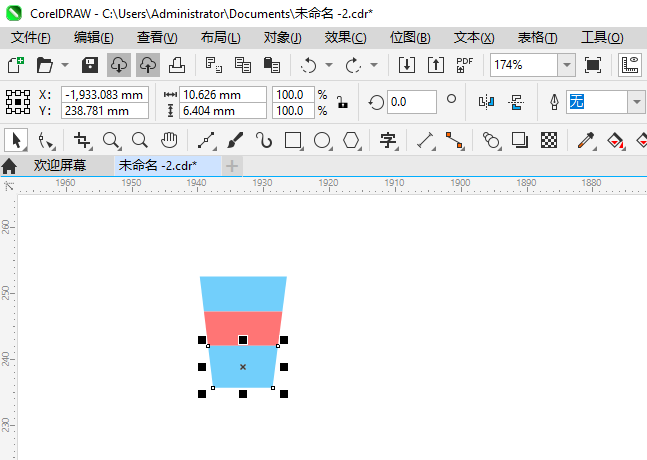Viewport: 647px width, 460px height.
Task: Select the Color eyedropper tool
Action: [586, 141]
